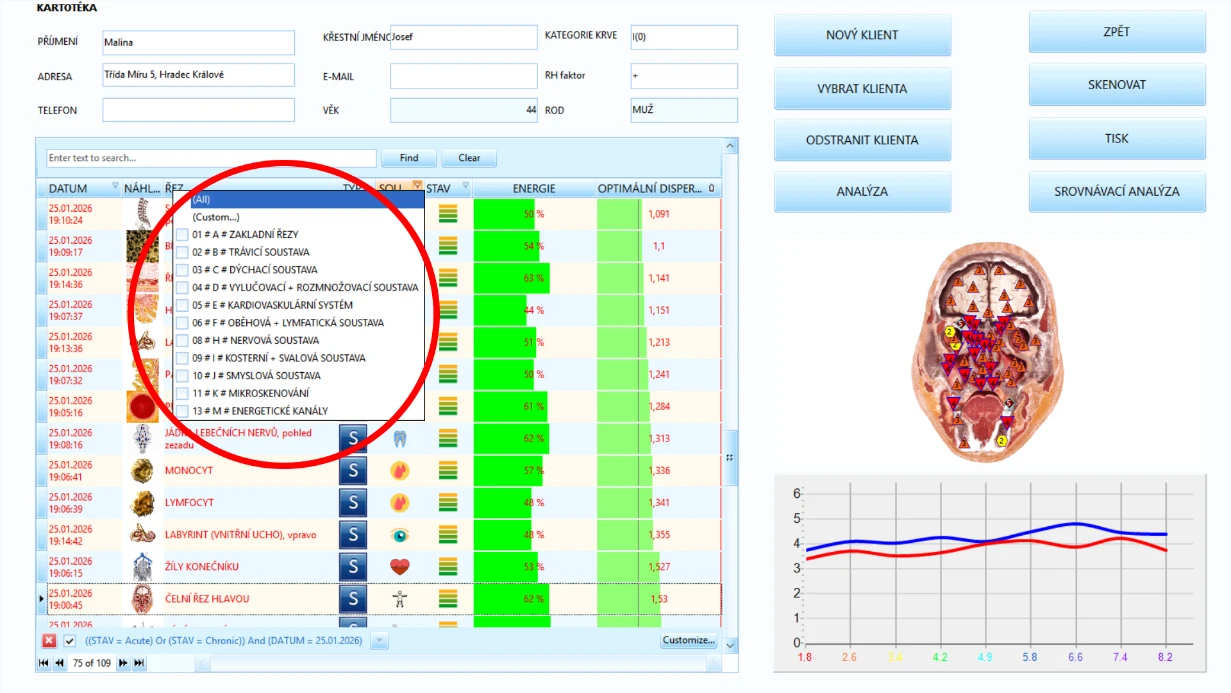The width and height of the screenshot is (1231, 693).
Task: Go to the previous record page
Action: coord(59,663)
